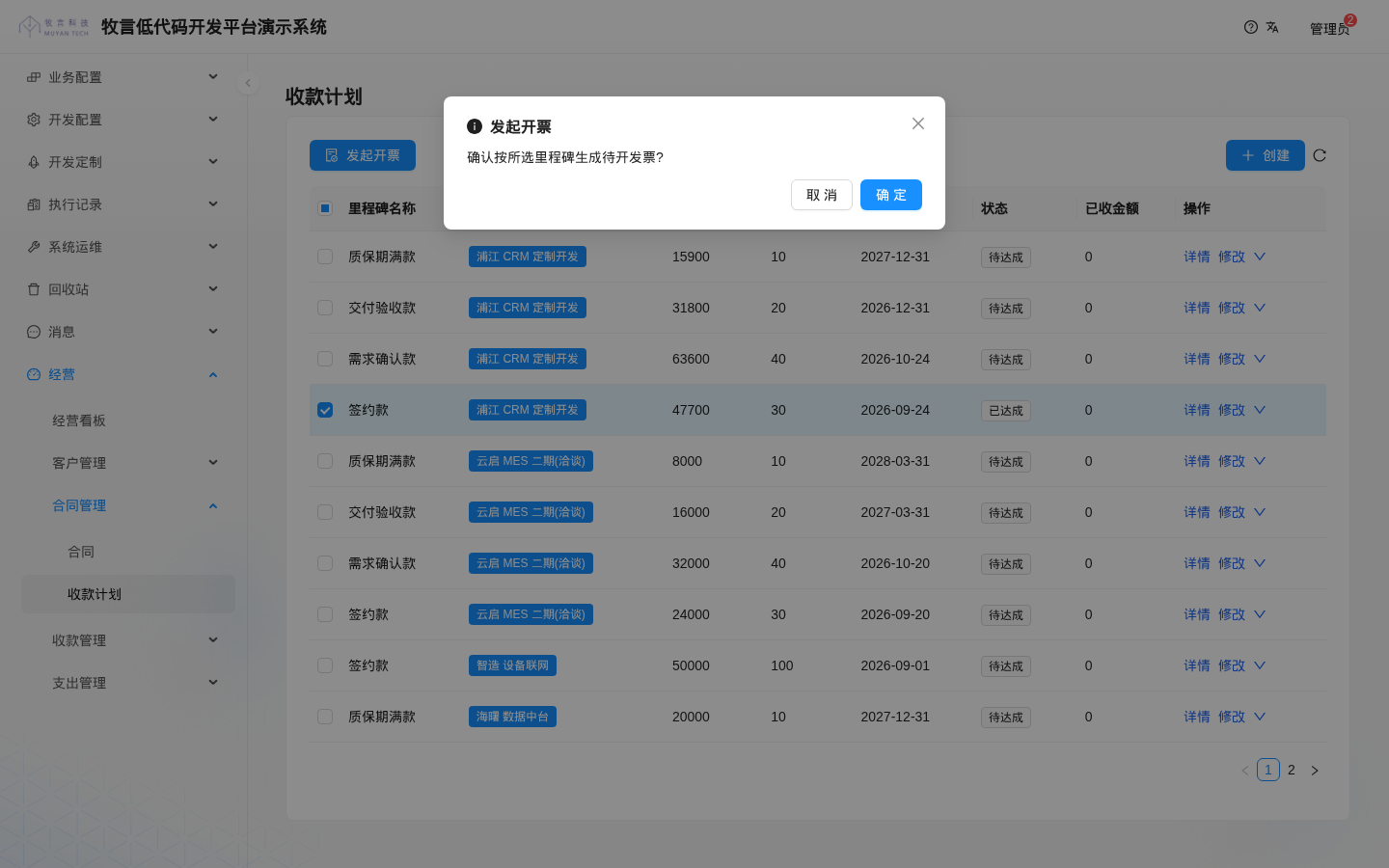Viewport: 1389px width, 868px height.
Task: Open the language translation icon
Action: tap(1272, 27)
